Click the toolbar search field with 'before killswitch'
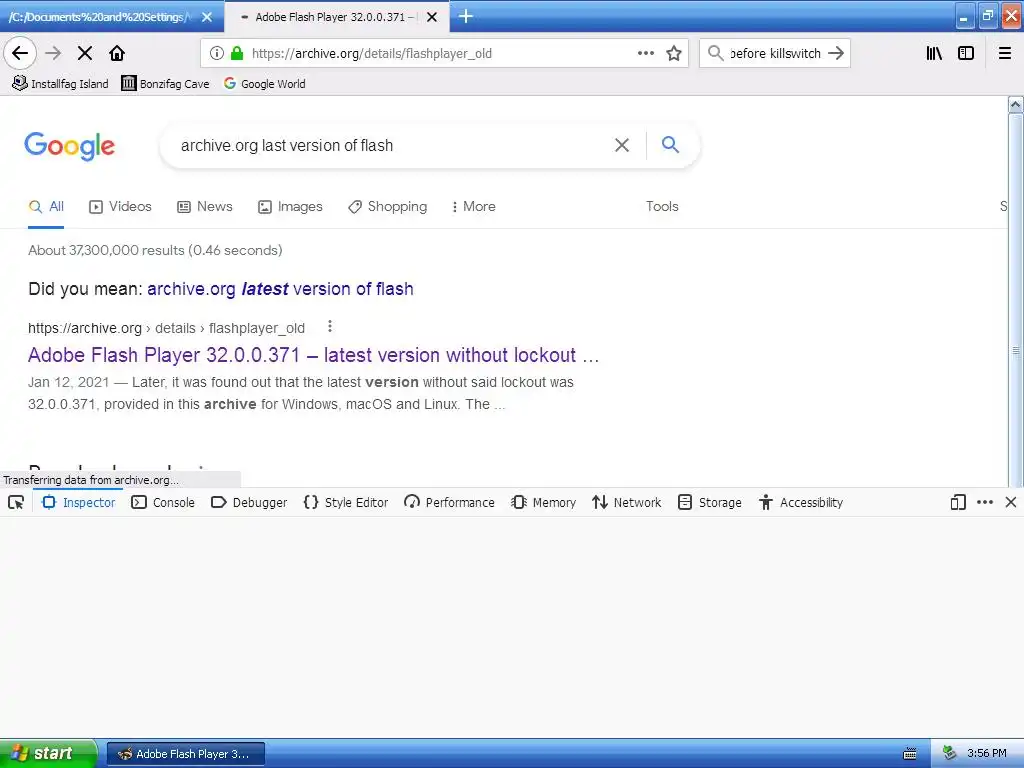Screen dimensions: 1024x768 tap(775, 53)
